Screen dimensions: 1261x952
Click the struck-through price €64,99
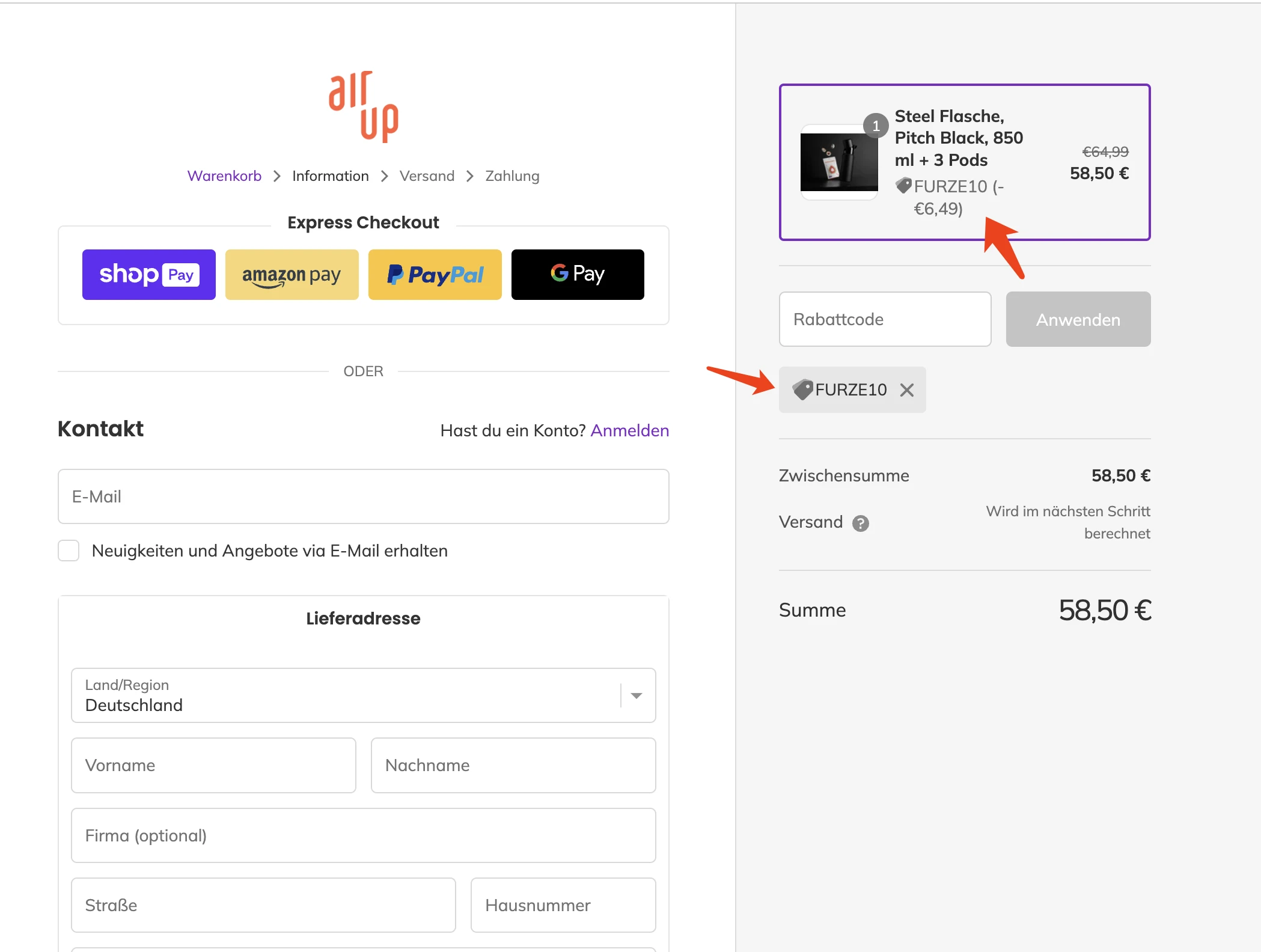pos(1105,151)
